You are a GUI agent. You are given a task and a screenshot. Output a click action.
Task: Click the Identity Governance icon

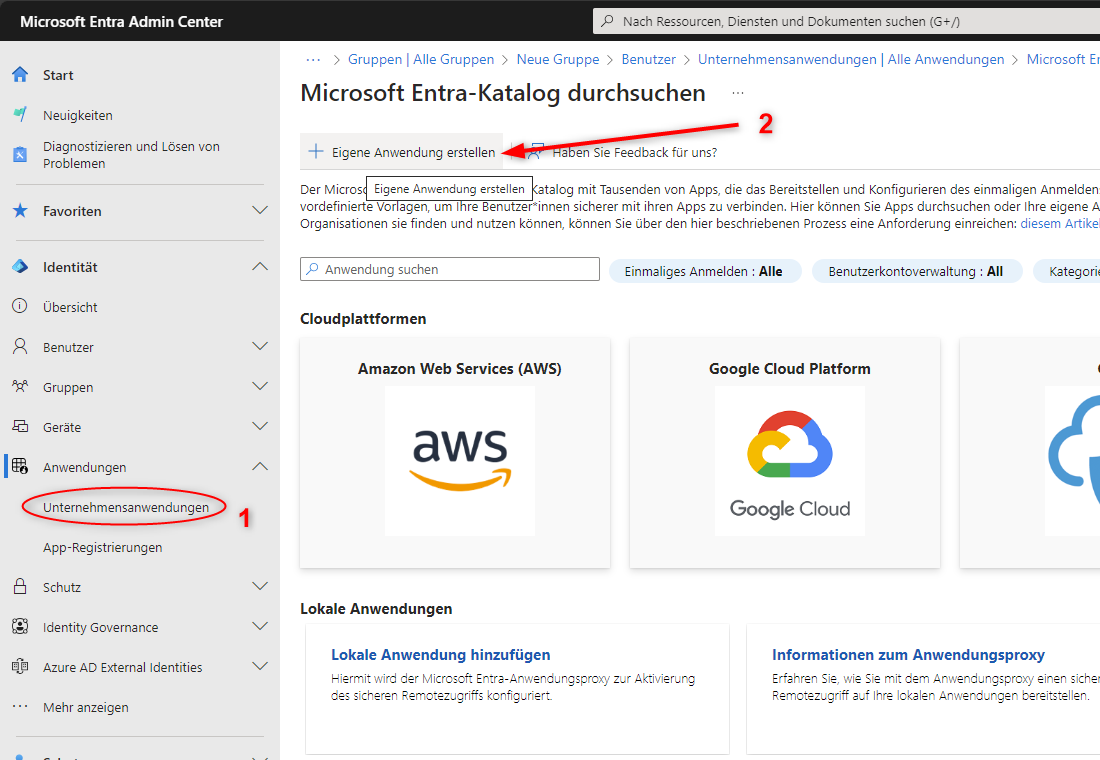(20, 627)
